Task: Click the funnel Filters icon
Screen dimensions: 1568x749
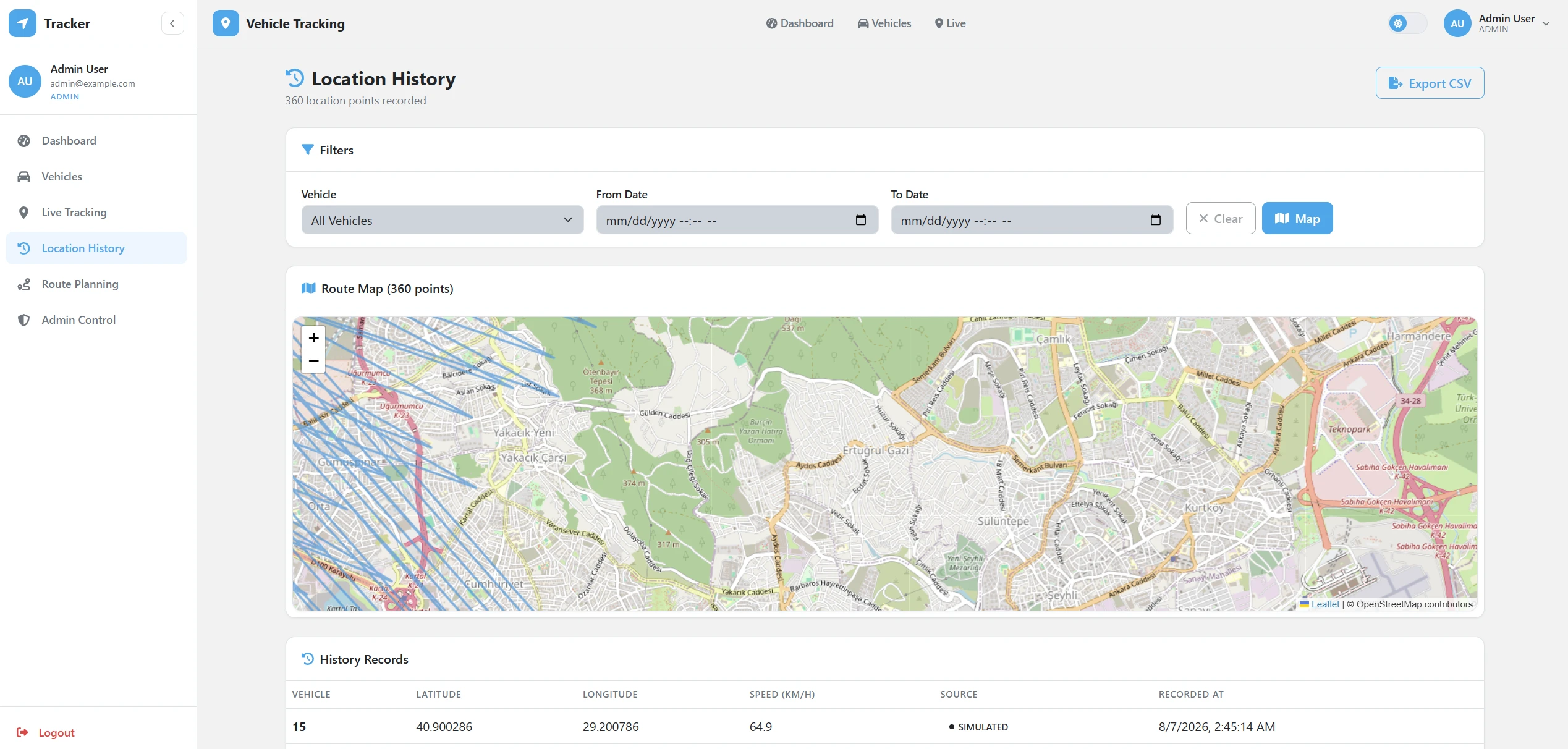Action: click(x=307, y=150)
